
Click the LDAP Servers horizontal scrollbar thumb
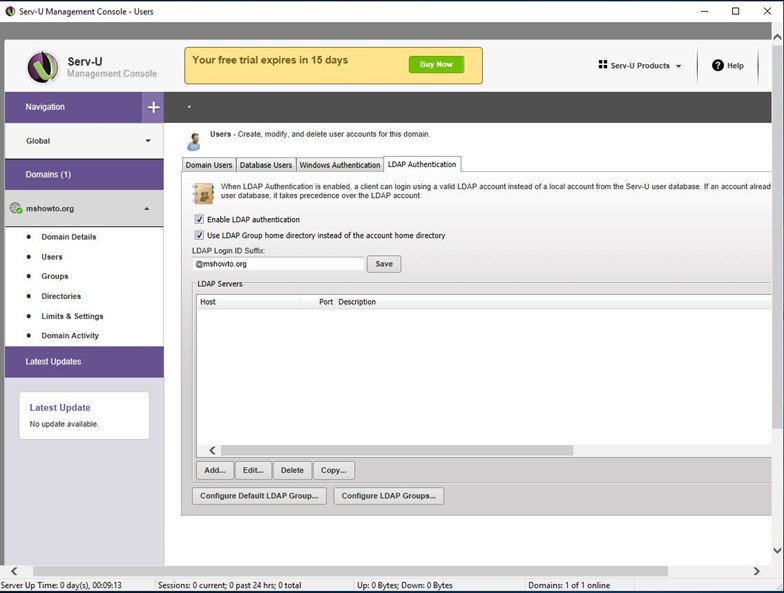click(397, 450)
